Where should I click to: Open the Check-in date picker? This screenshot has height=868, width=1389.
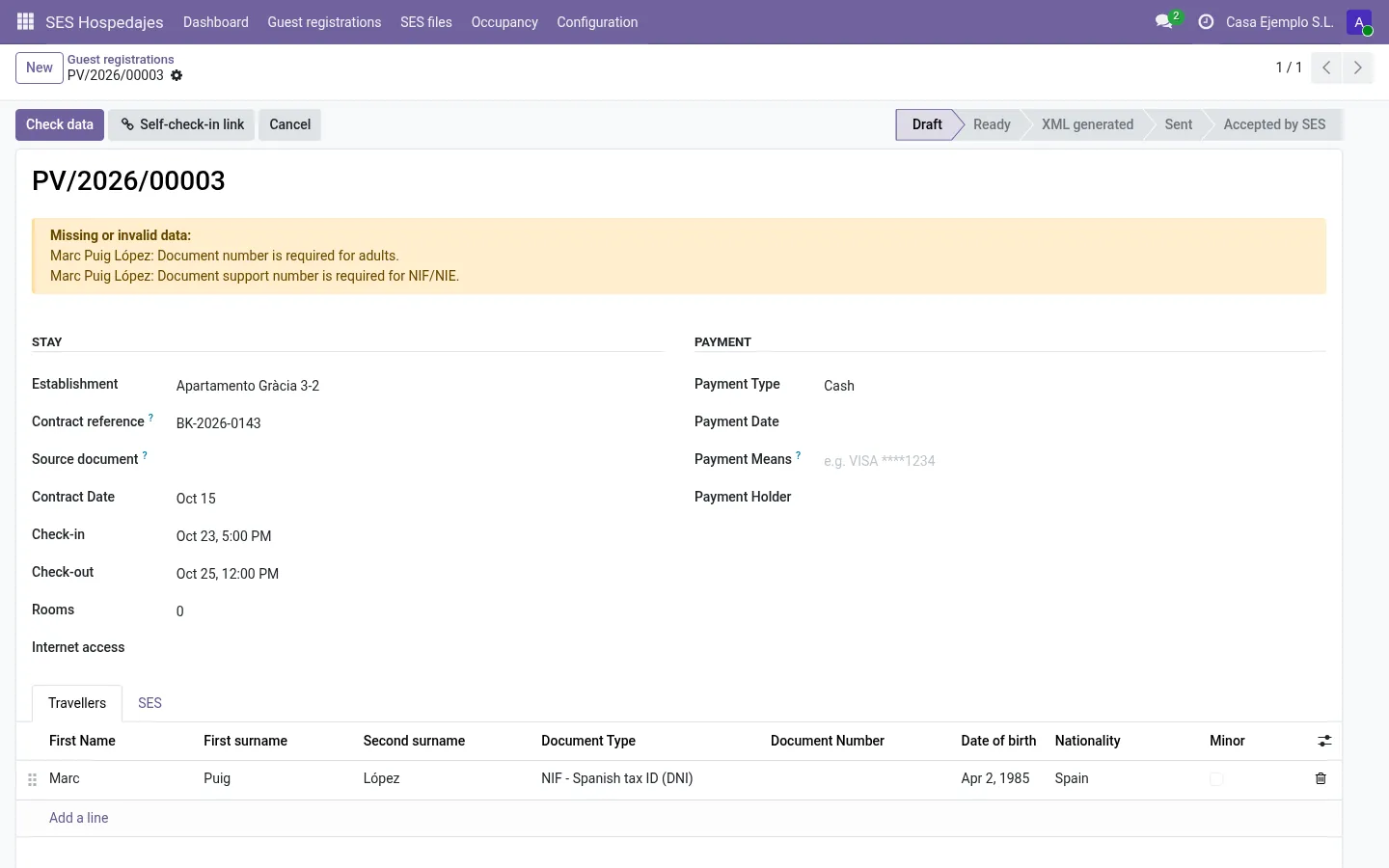(419, 536)
